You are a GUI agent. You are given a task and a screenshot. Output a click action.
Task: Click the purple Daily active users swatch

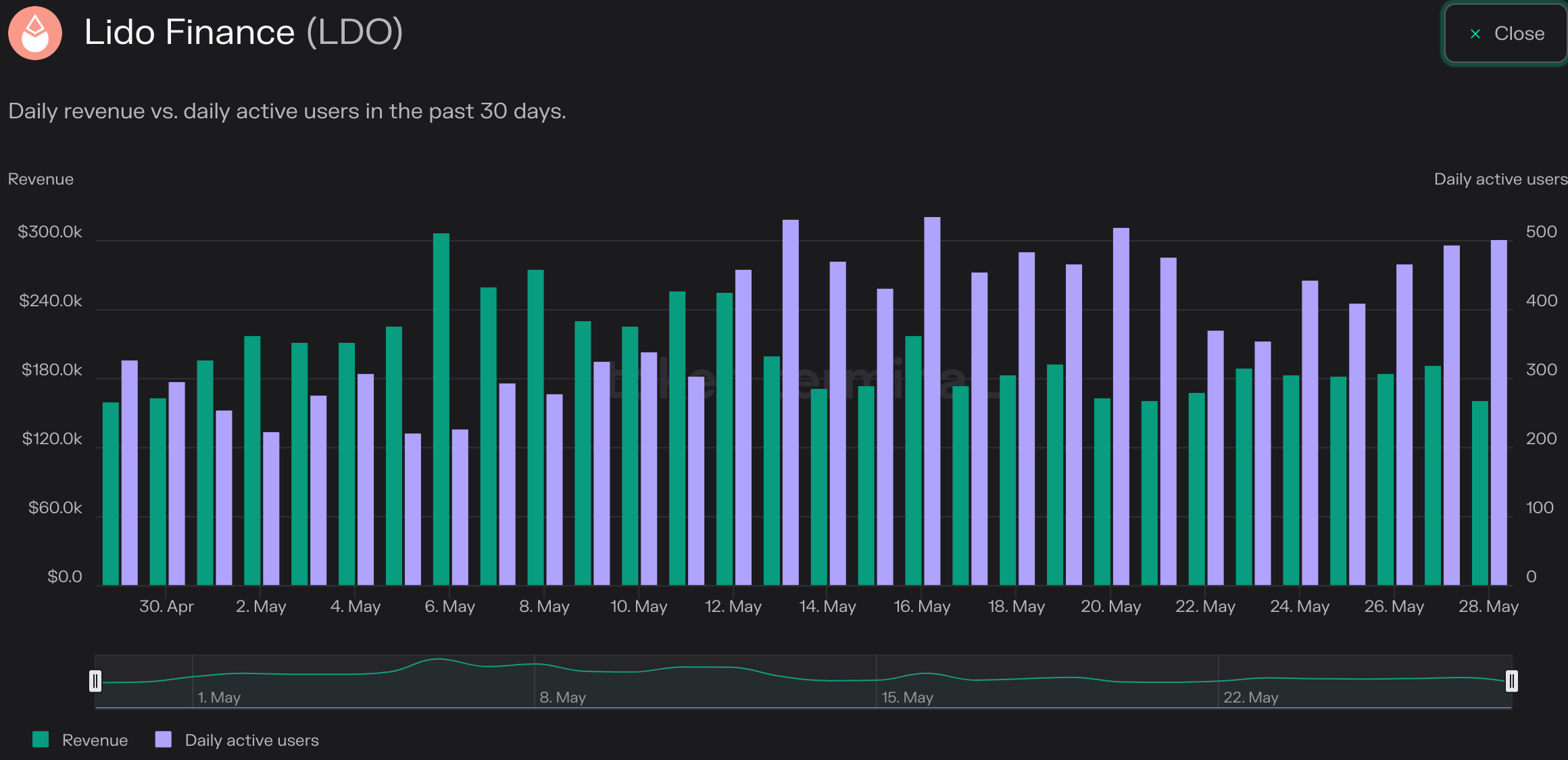pyautogui.click(x=163, y=739)
